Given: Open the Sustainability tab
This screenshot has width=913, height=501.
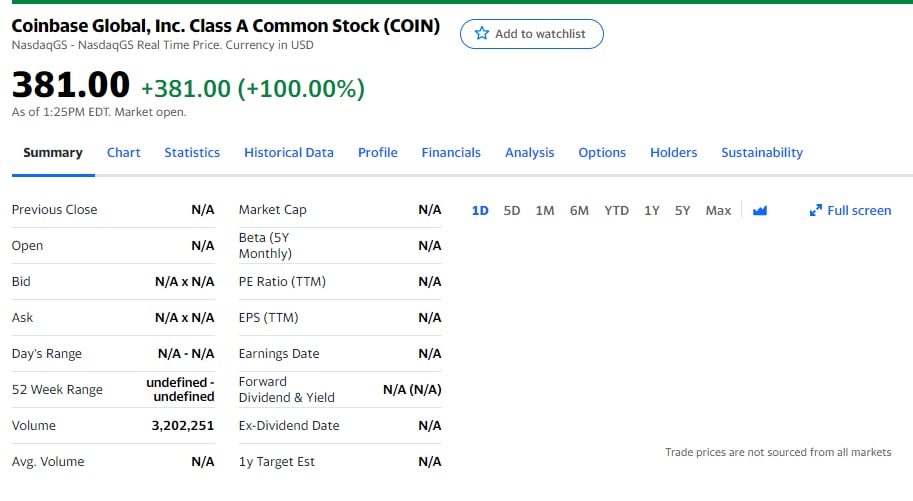Looking at the screenshot, I should (x=762, y=153).
